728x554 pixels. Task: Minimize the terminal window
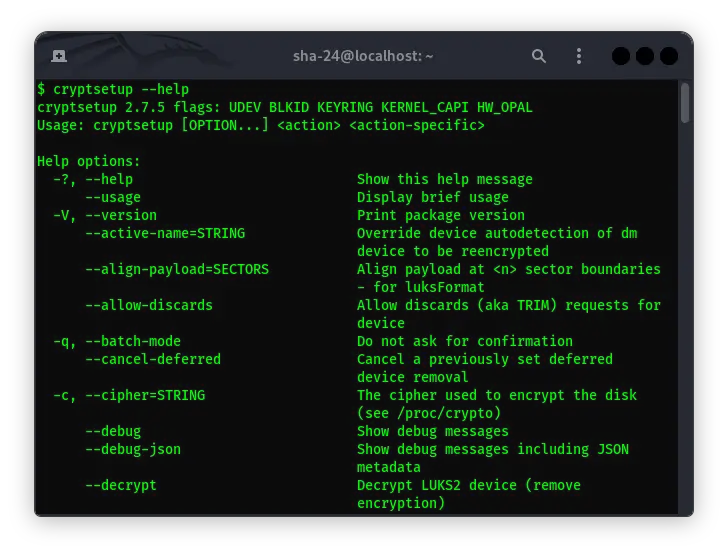(620, 57)
